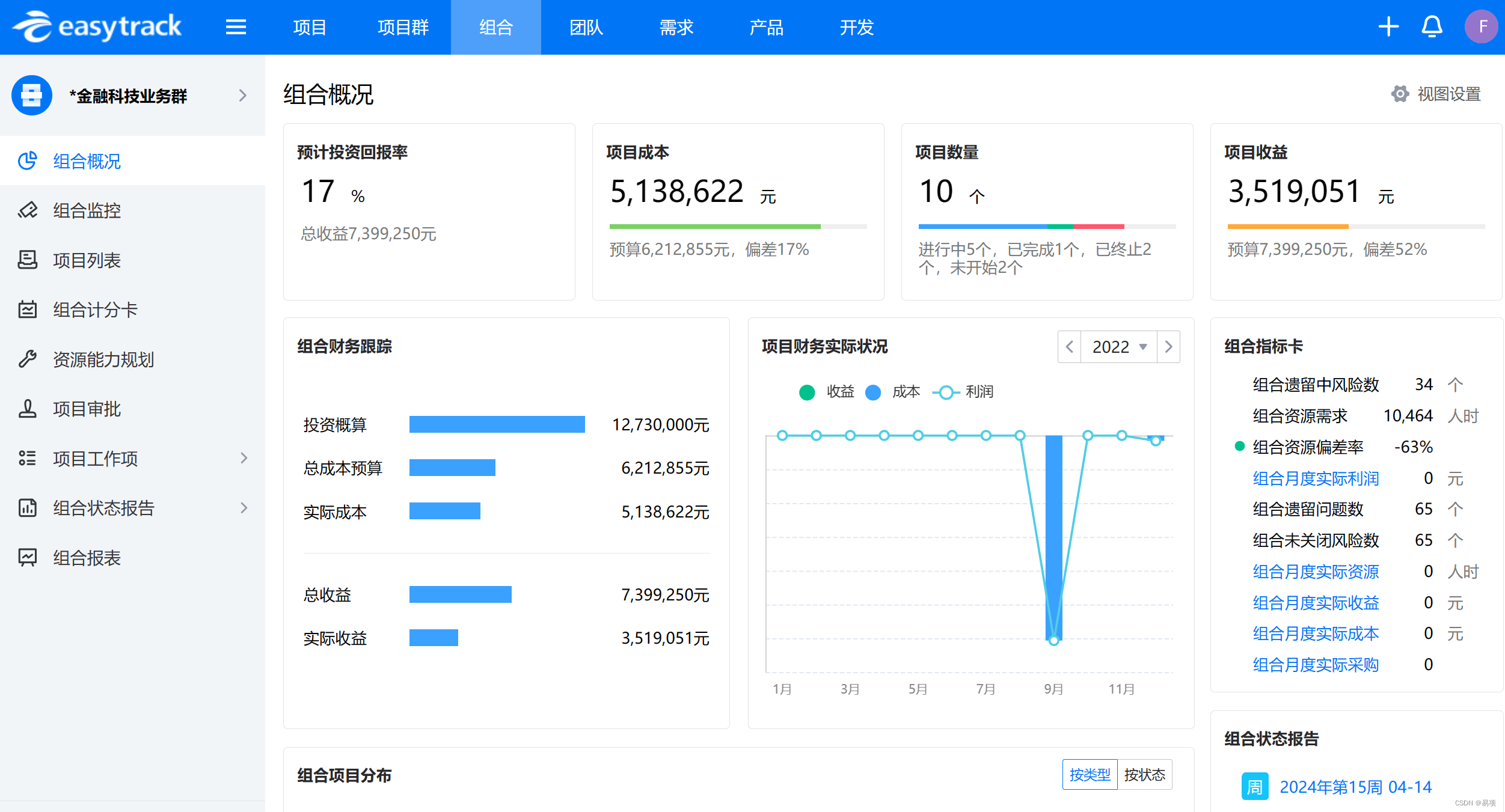Image resolution: width=1505 pixels, height=812 pixels.
Task: Toggle the hamburger menu icon
Action: [x=236, y=27]
